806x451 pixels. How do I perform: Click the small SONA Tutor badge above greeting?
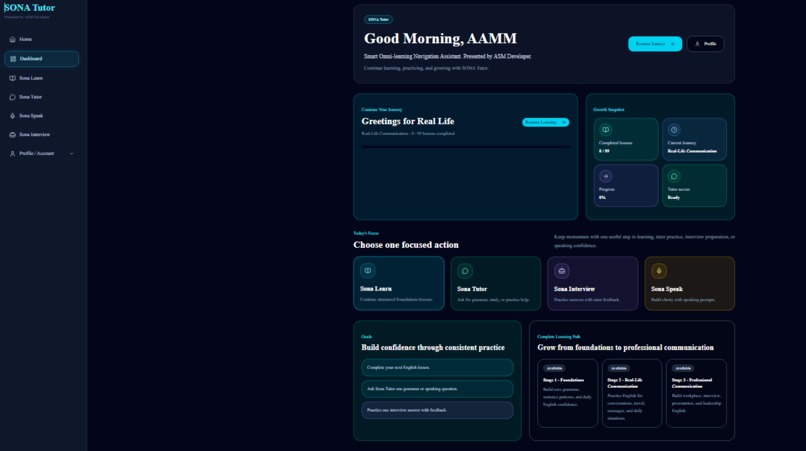(x=378, y=20)
